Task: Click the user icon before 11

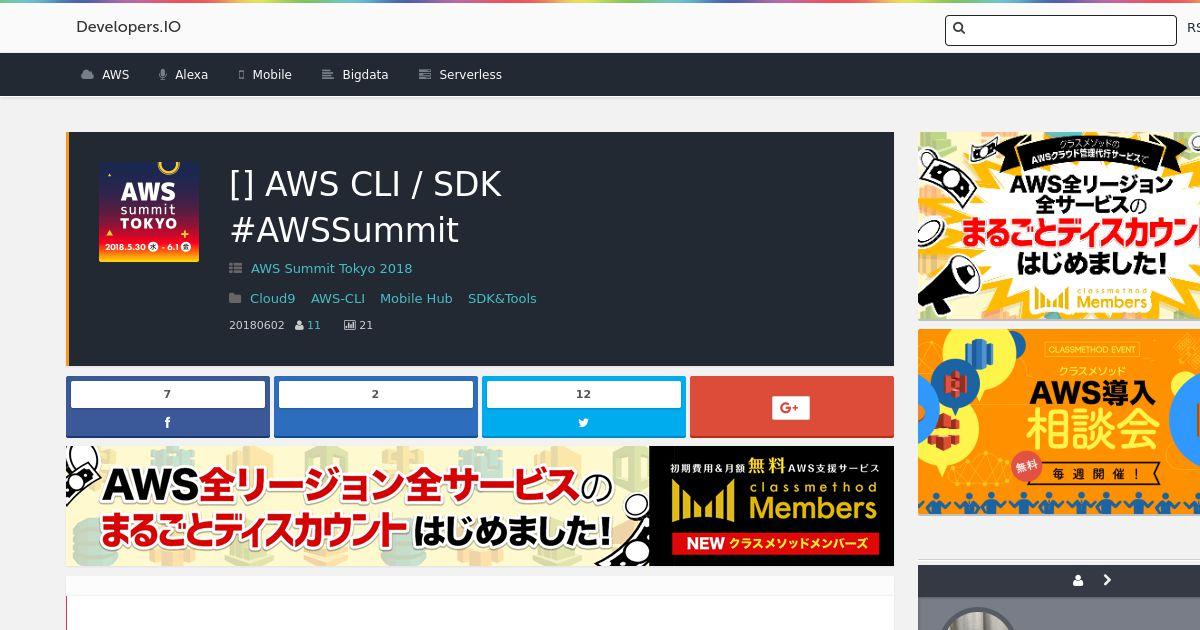Action: [299, 325]
